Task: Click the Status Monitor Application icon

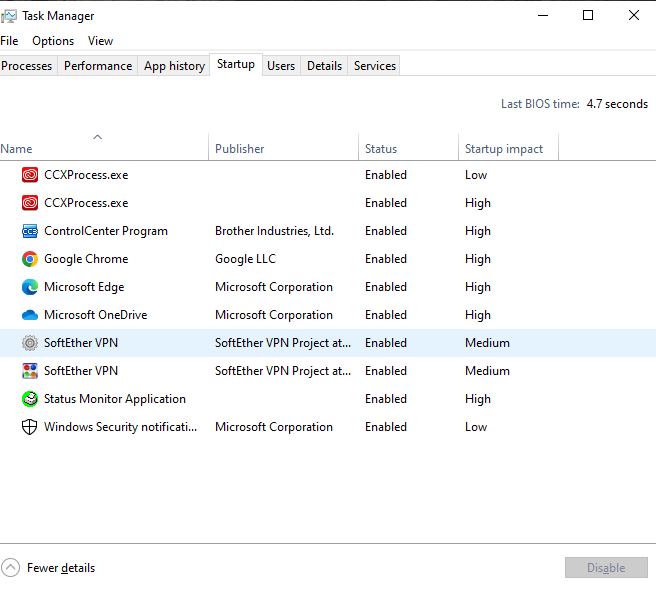Action: [30, 399]
